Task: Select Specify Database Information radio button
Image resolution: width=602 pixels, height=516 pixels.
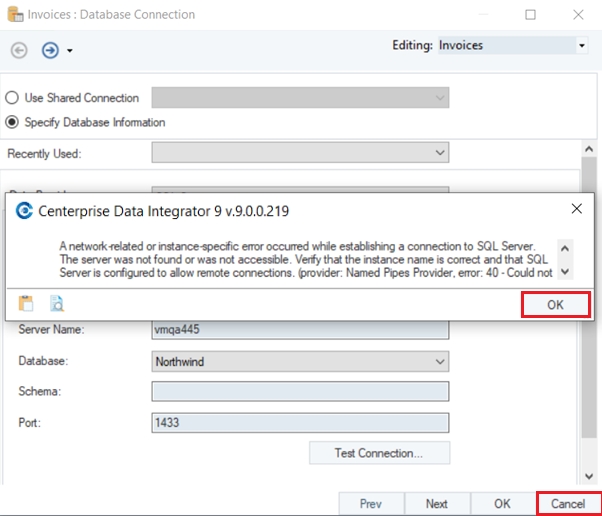Action: pyautogui.click(x=13, y=122)
